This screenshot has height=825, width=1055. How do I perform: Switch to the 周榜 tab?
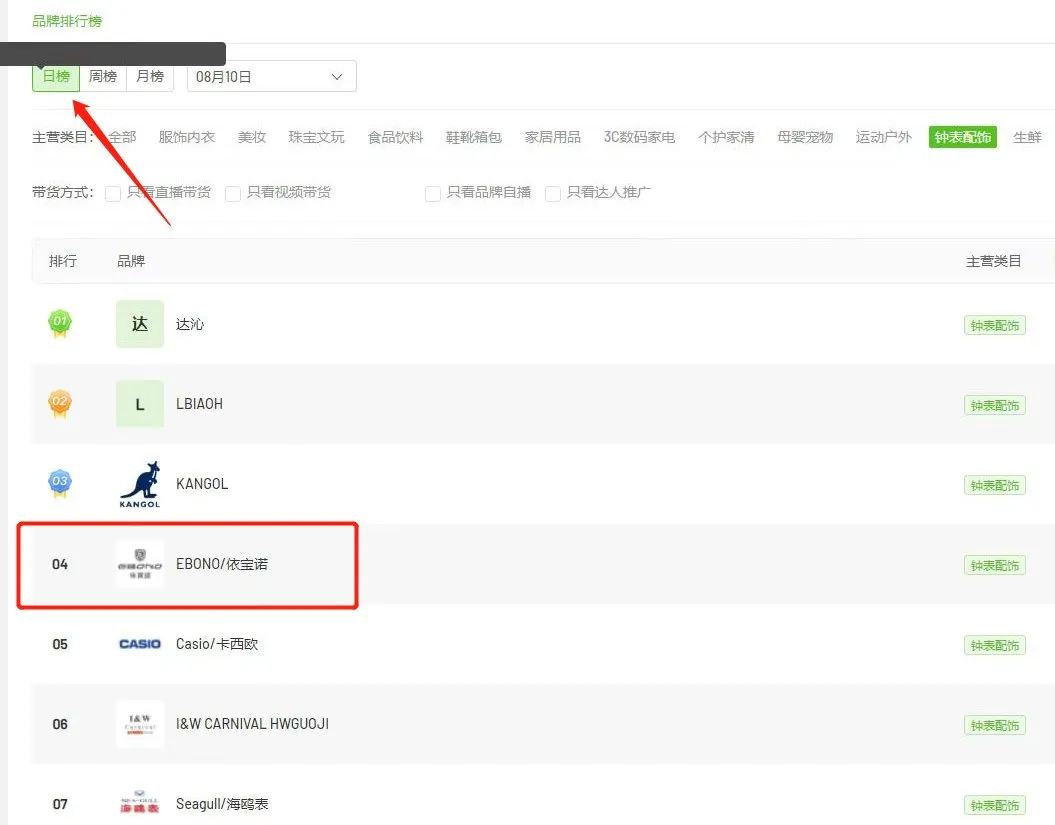[103, 77]
